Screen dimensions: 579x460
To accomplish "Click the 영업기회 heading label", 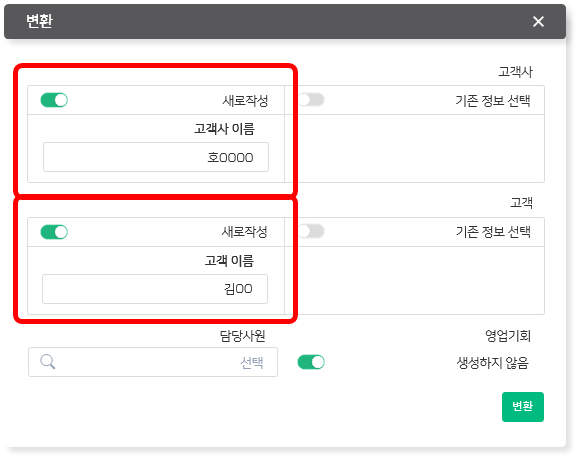I will coord(508,336).
